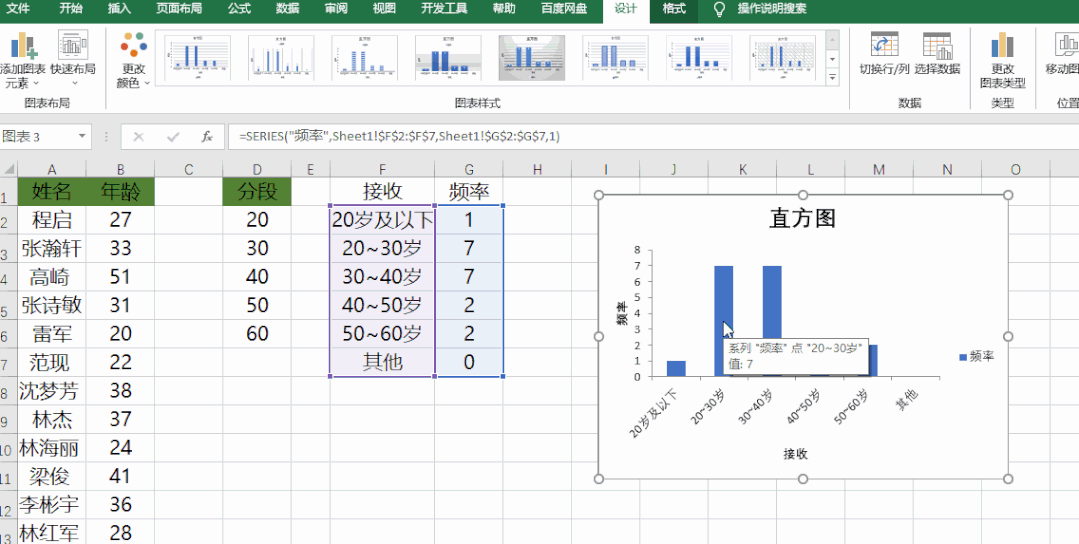Click Change Colors (更改颜色) icon
Image resolution: width=1079 pixels, height=544 pixels.
[133, 45]
